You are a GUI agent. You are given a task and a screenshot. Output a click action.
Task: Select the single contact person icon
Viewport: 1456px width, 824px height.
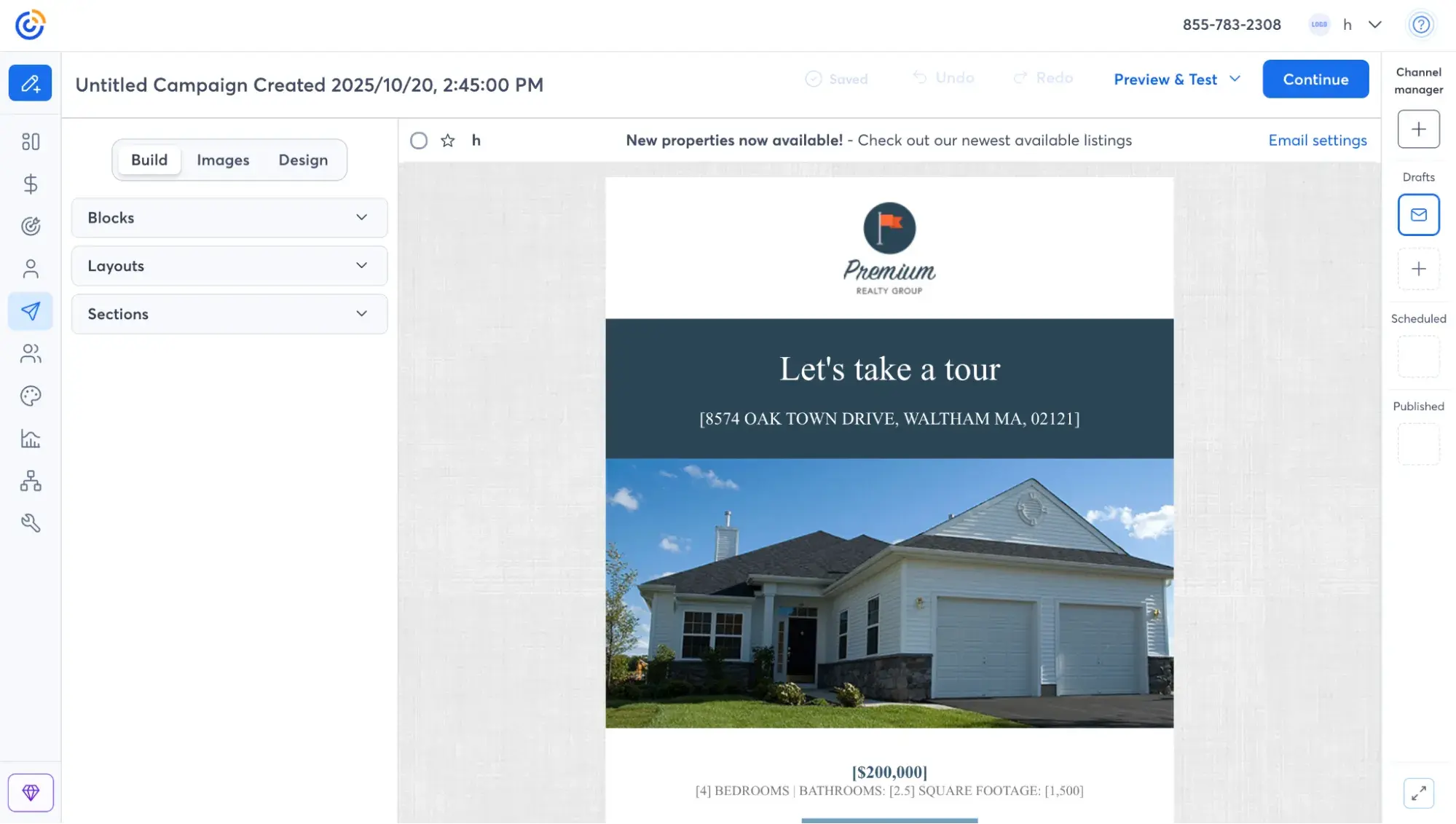coord(30,268)
